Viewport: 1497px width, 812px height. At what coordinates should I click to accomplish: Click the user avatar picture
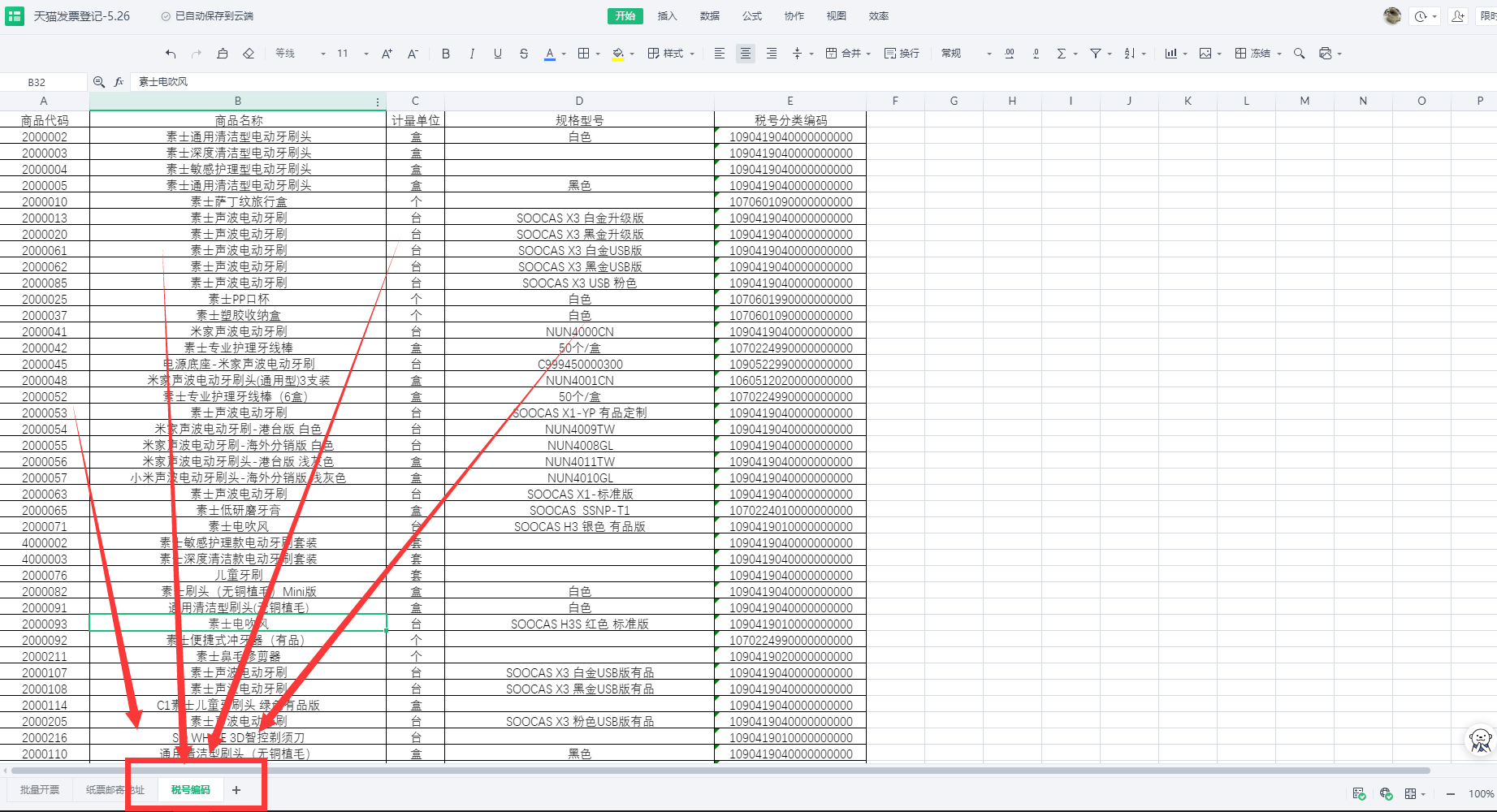click(1392, 16)
